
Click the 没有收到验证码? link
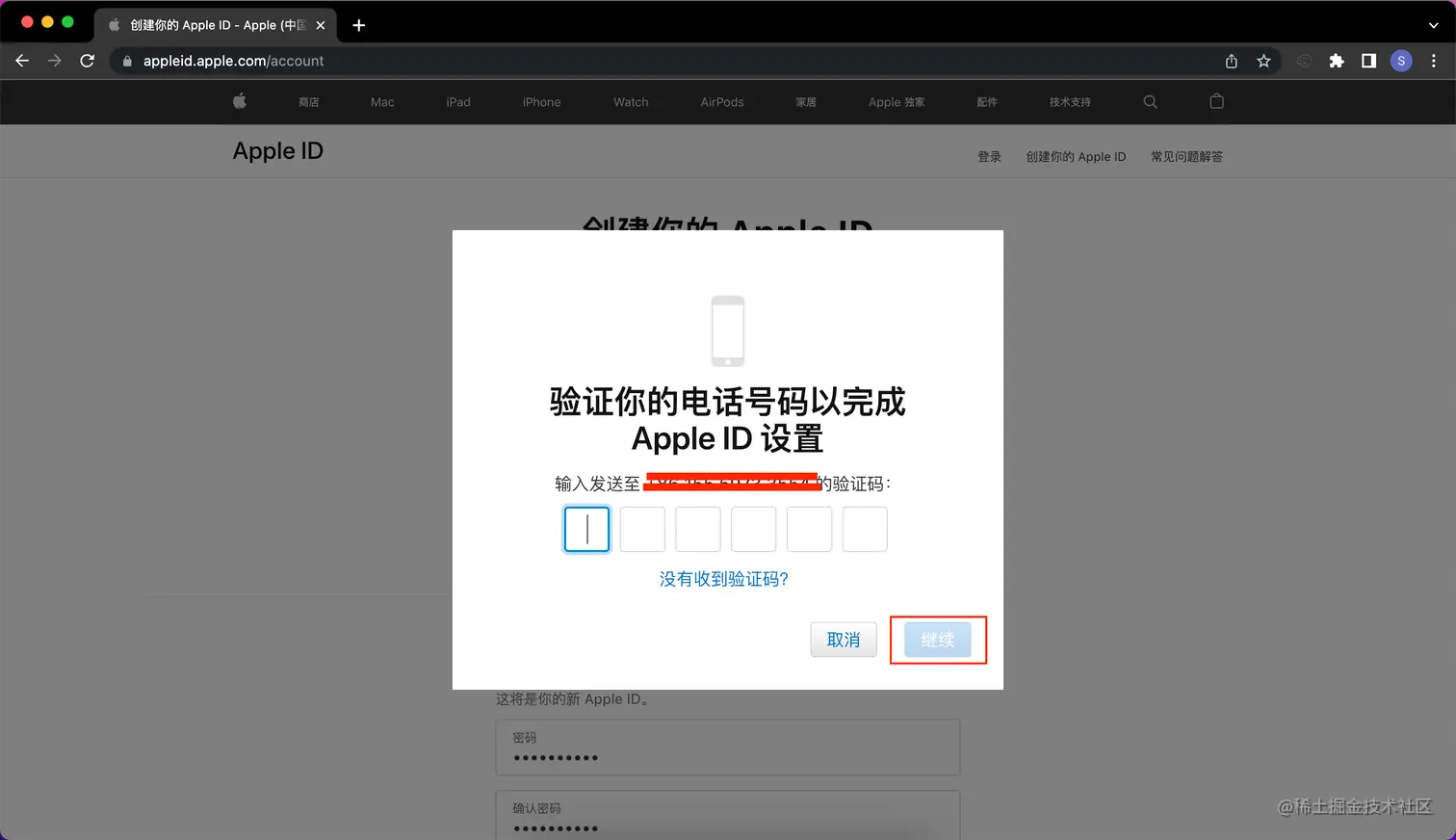tap(724, 579)
